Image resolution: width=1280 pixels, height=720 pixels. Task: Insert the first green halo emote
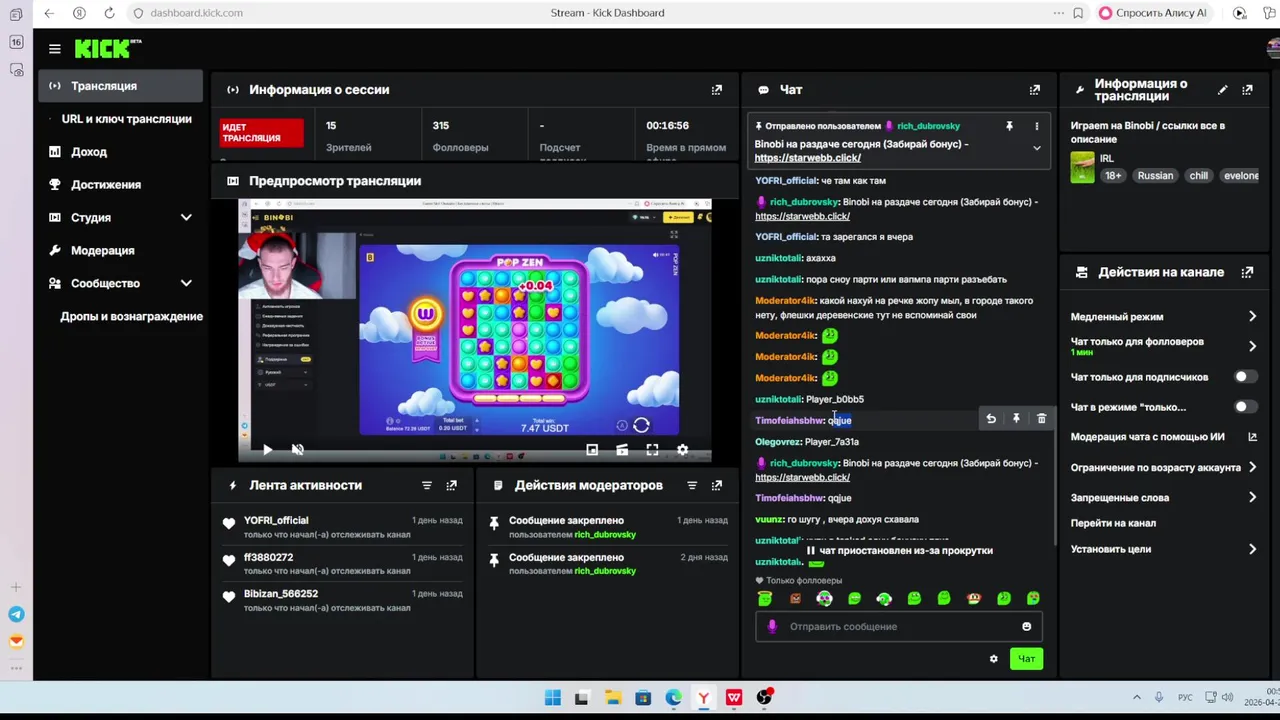click(x=765, y=598)
